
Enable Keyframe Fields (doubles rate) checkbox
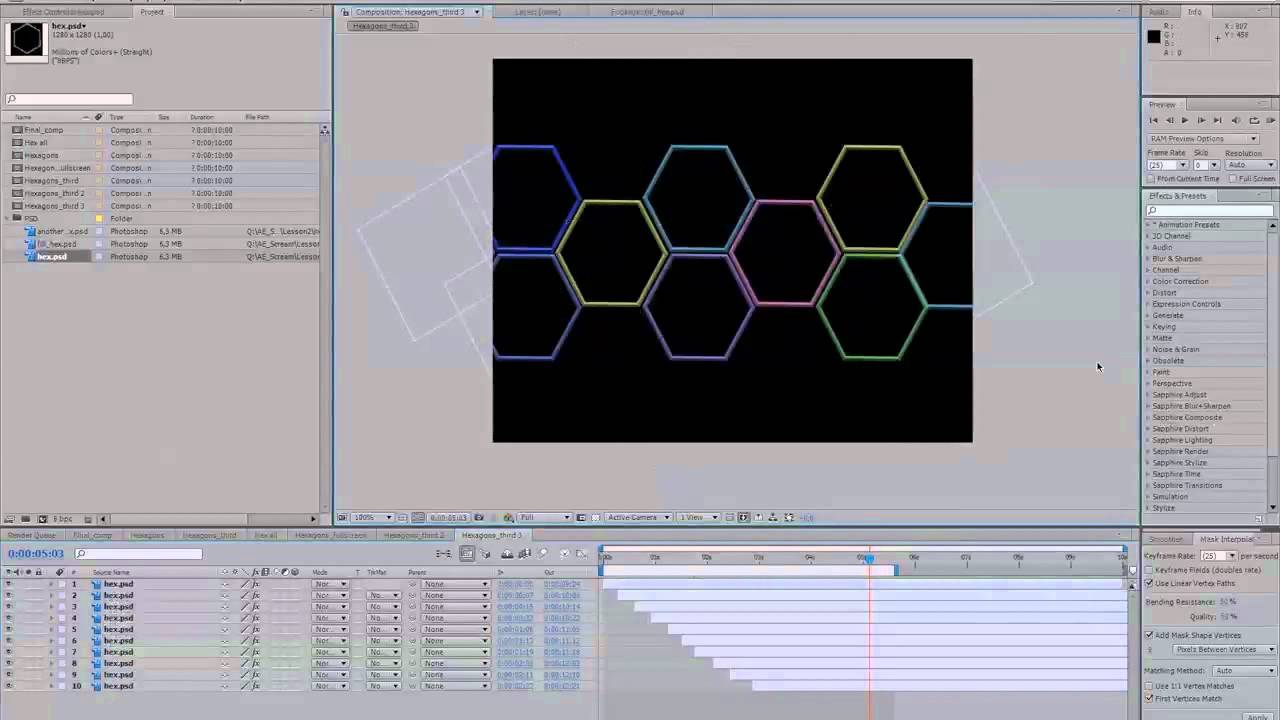point(1149,570)
